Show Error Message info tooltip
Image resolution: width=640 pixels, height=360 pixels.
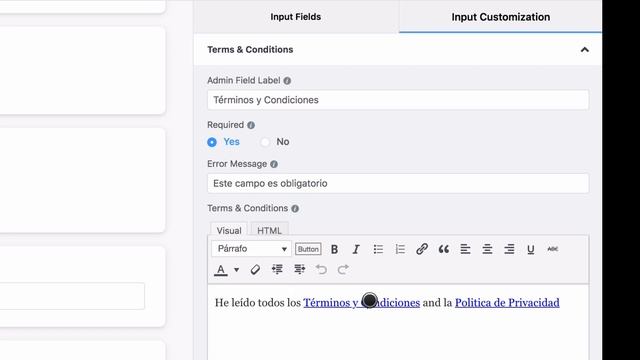point(274,164)
